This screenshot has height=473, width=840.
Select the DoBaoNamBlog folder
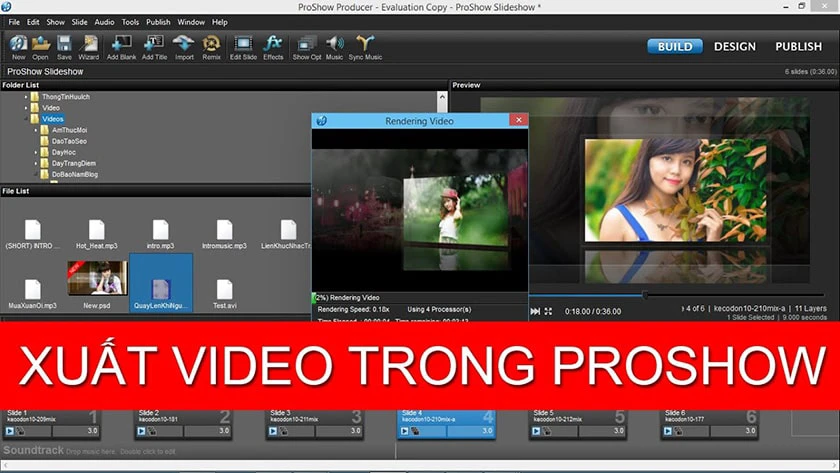pos(74,174)
